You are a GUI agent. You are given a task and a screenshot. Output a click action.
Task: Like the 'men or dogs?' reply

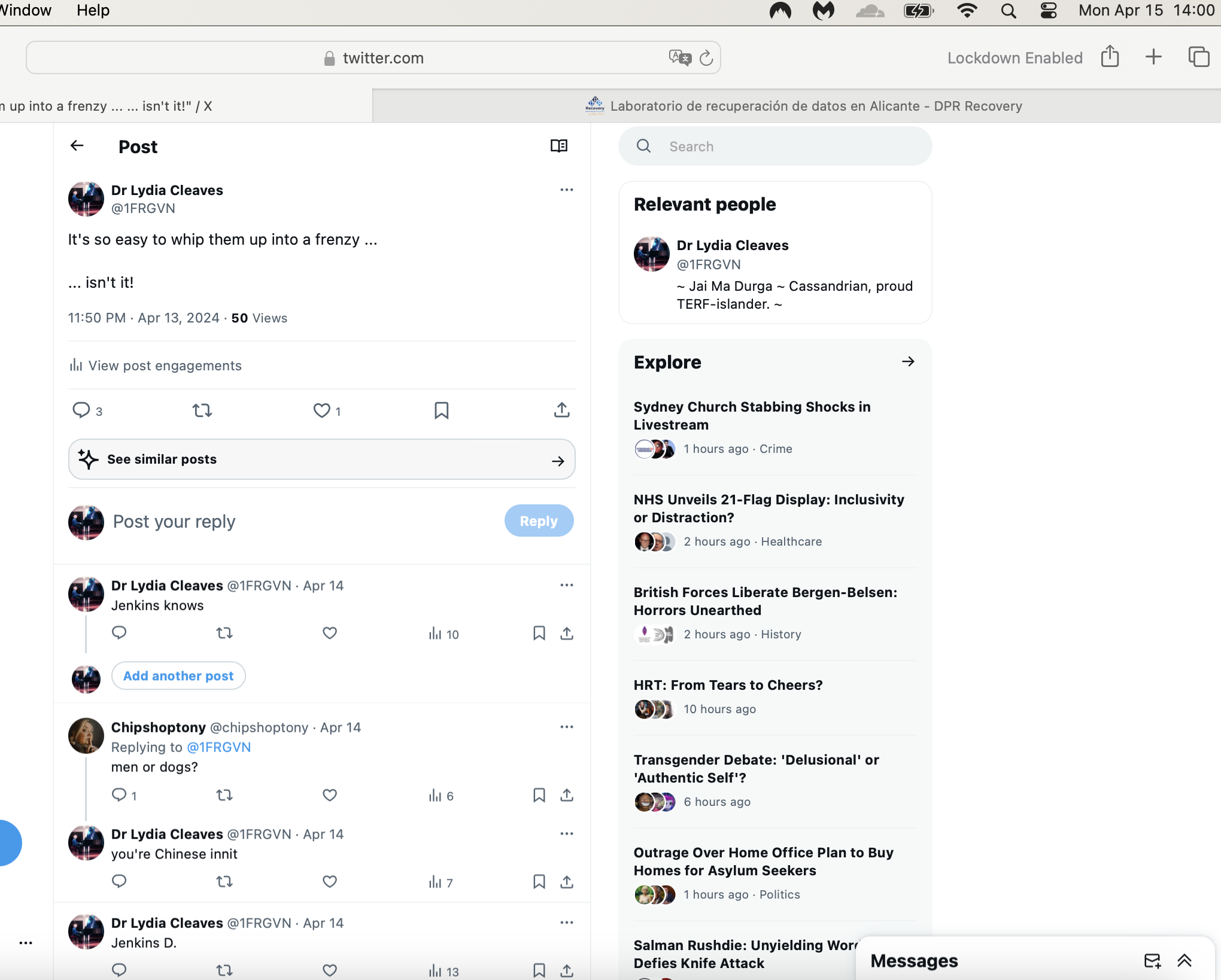[x=330, y=795]
